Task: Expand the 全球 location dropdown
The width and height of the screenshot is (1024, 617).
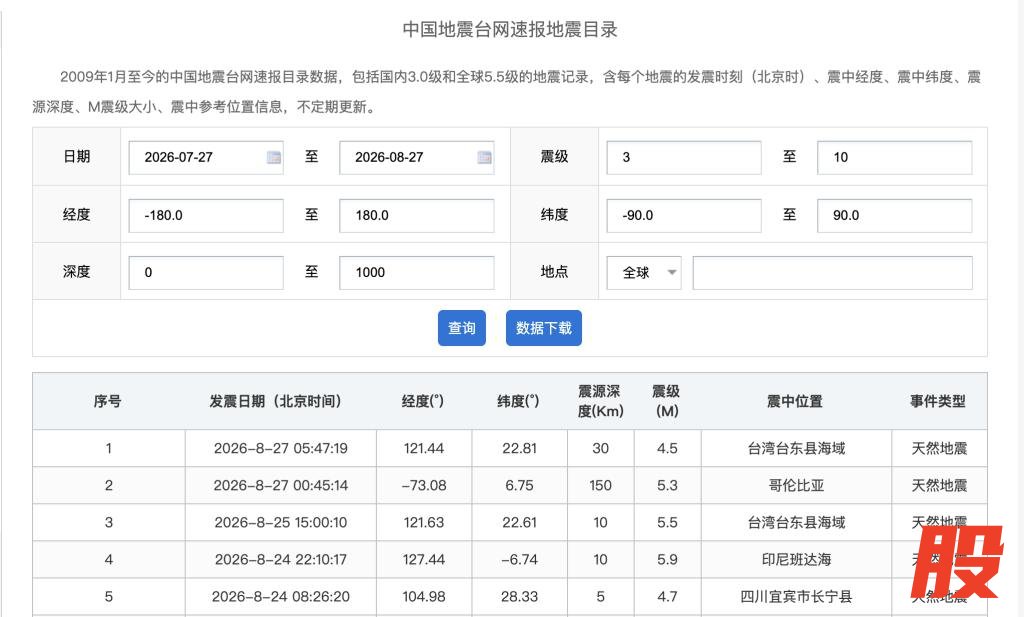Action: coord(644,272)
